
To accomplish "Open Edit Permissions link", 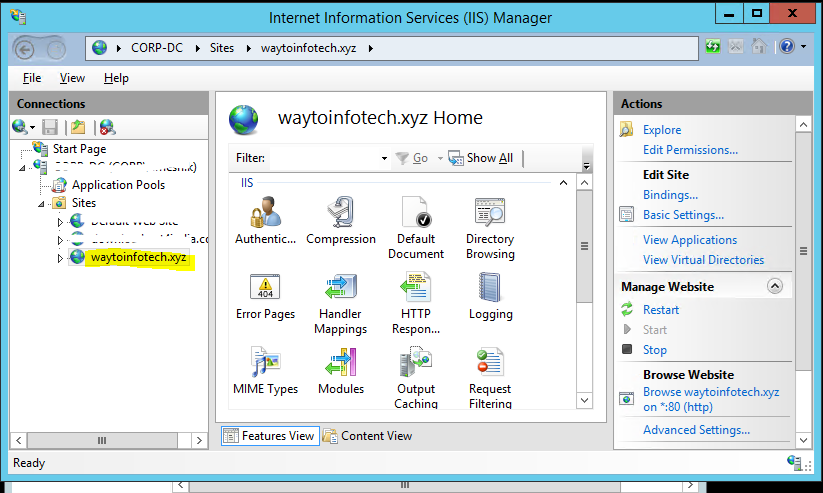I will (x=690, y=150).
